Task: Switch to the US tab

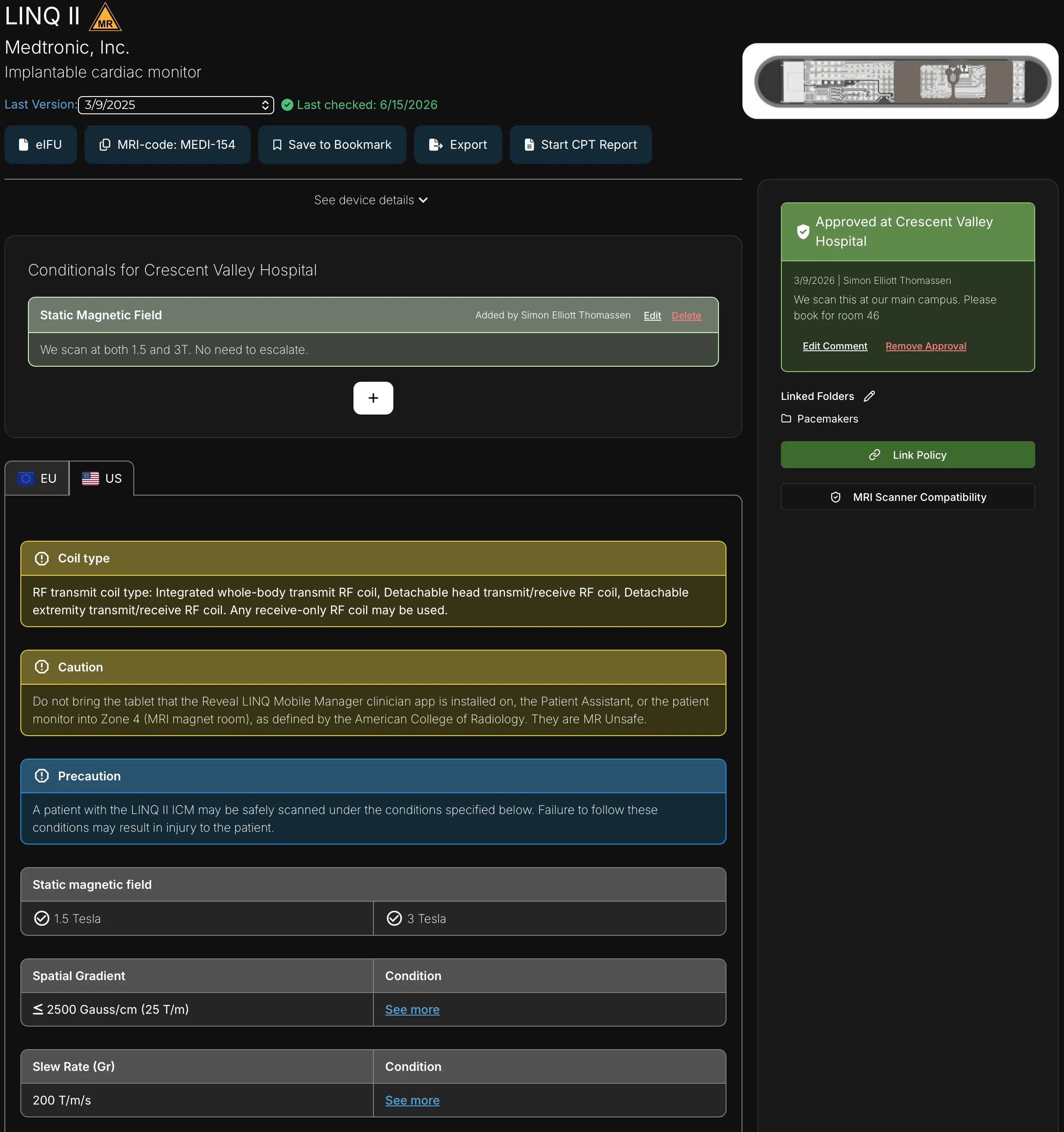Action: [102, 478]
